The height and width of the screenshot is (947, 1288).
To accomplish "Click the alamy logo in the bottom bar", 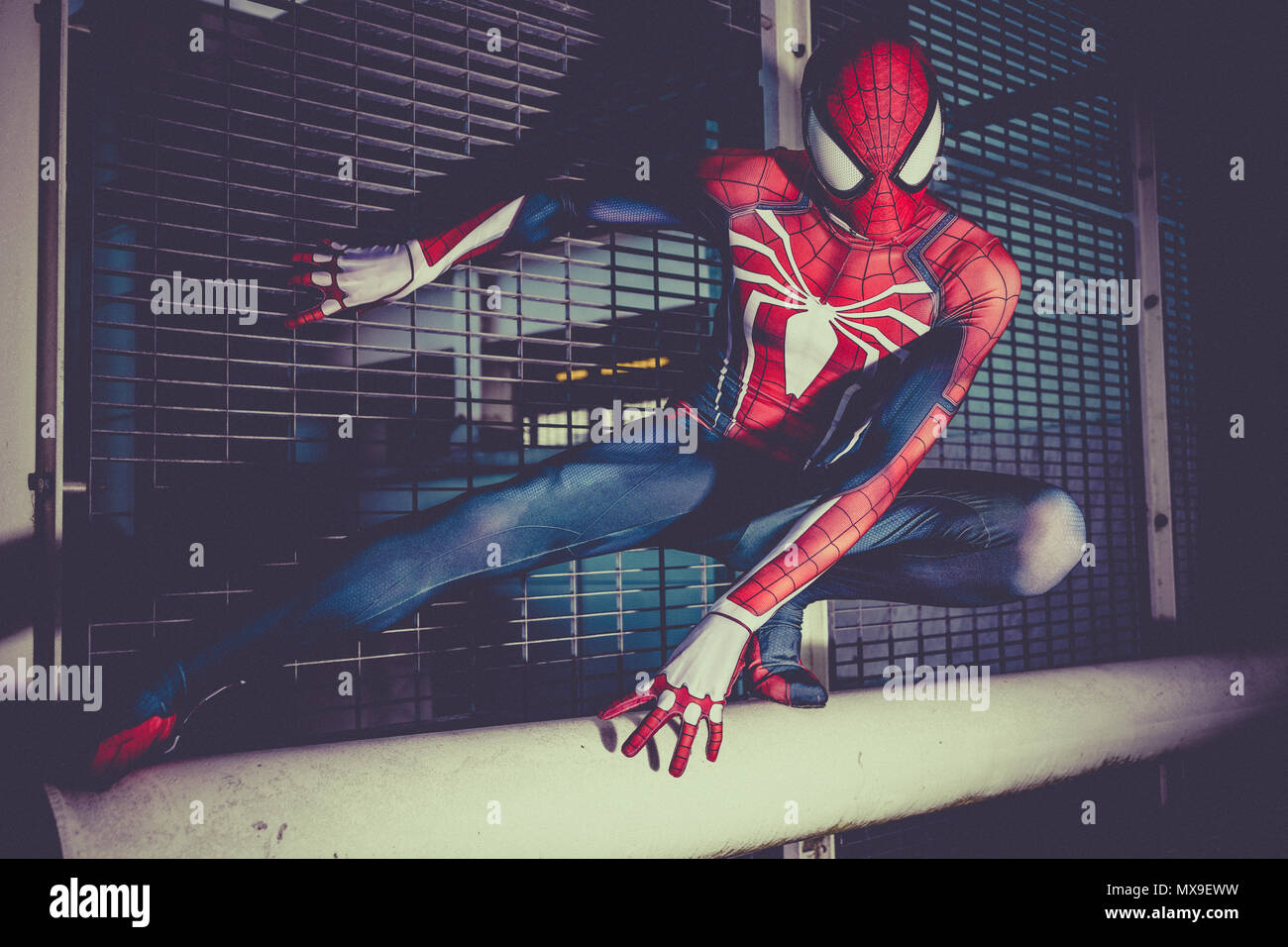I will [99, 902].
